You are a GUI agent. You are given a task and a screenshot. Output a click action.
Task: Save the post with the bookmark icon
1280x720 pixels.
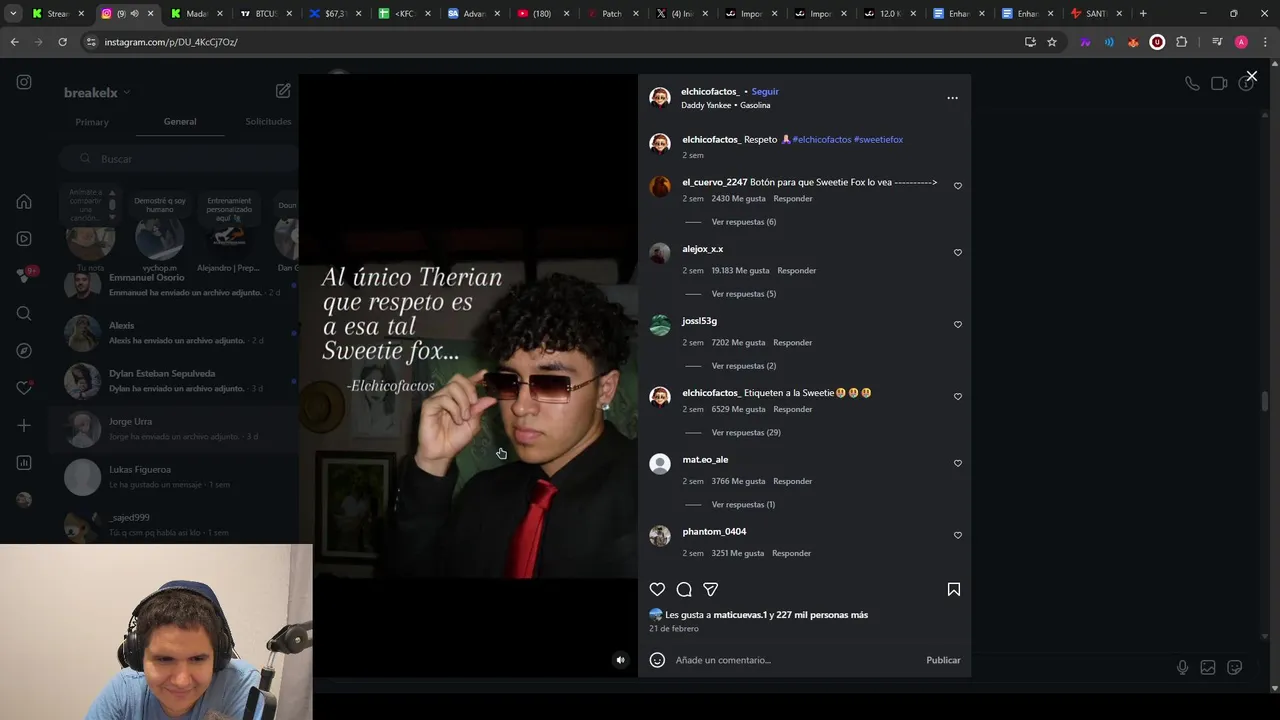[954, 590]
